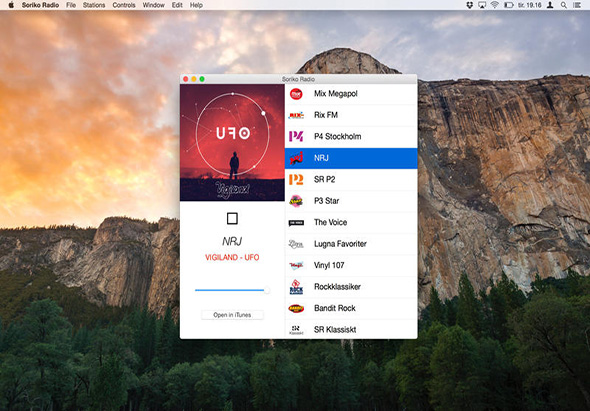Select the Rix FM station name
This screenshot has height=411, width=590.
point(326,115)
